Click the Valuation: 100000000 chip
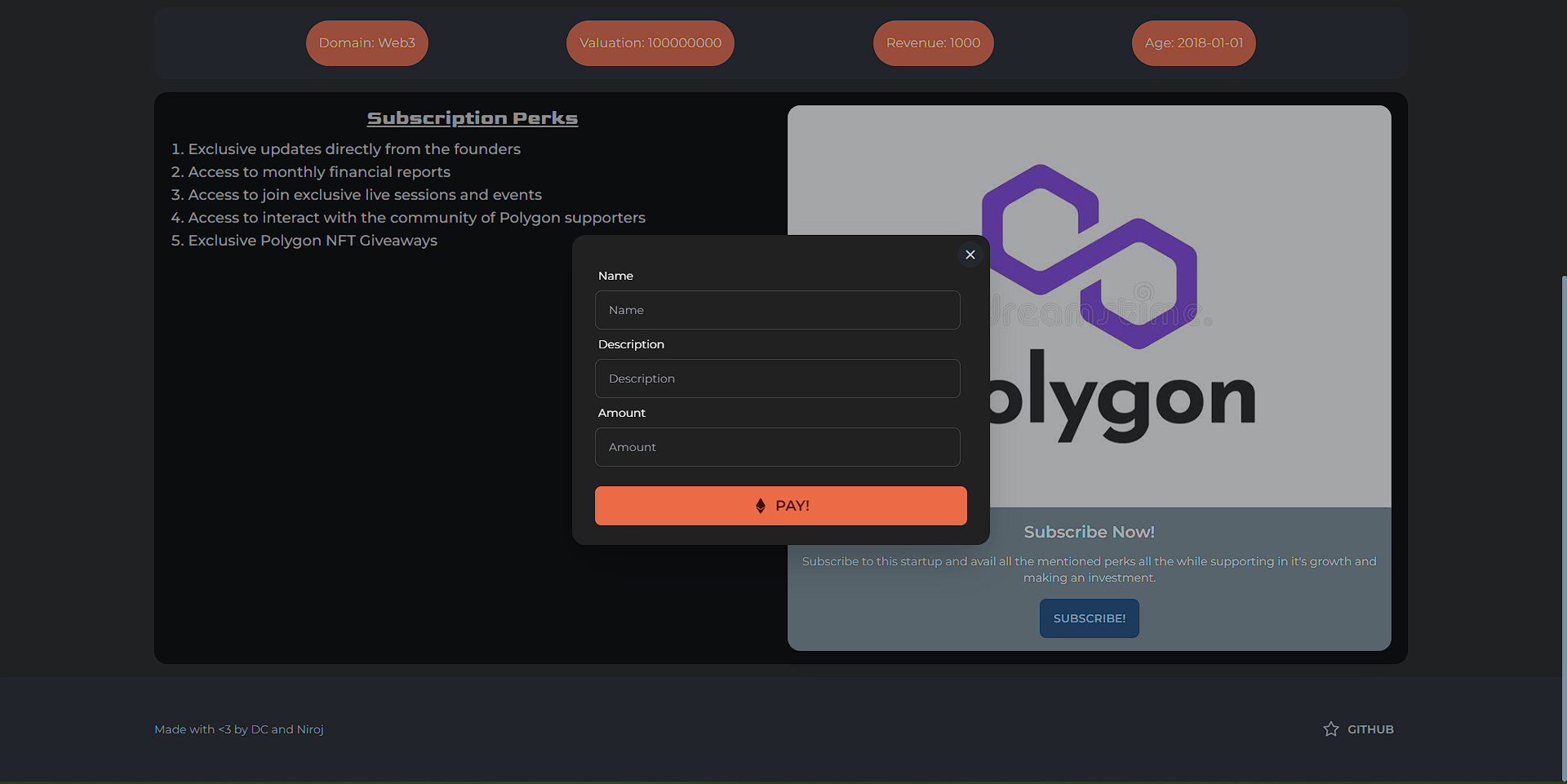Screen dimensions: 1567x784 pyautogui.click(x=650, y=43)
